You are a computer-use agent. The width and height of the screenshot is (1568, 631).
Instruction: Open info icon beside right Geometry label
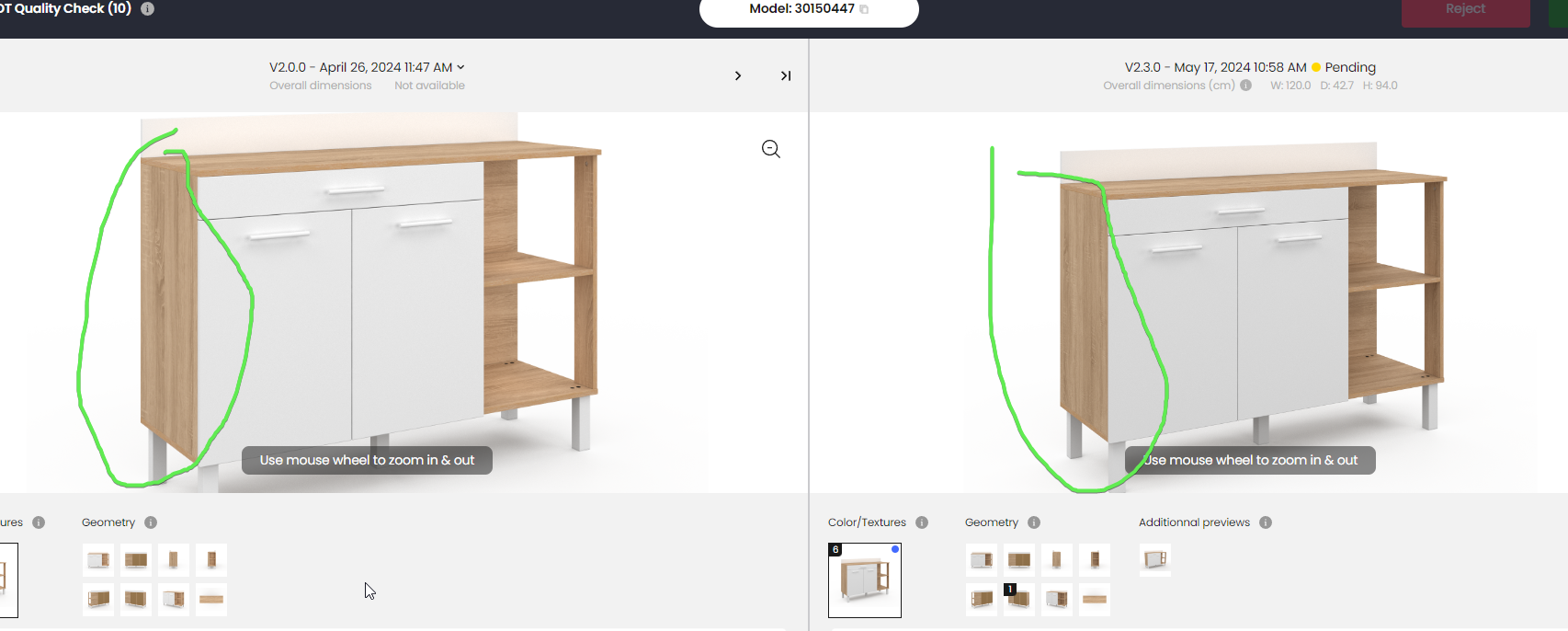pyautogui.click(x=1034, y=522)
